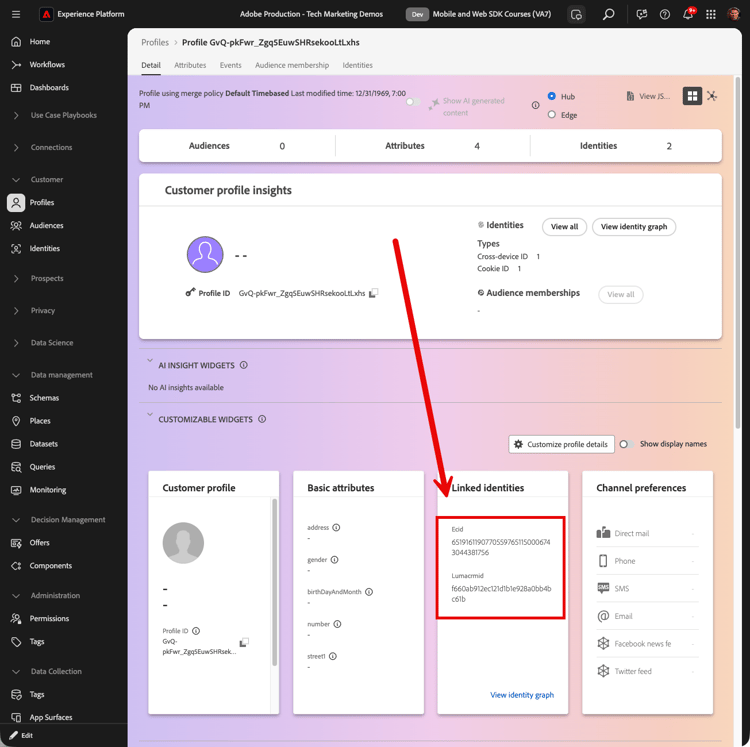Image resolution: width=750 pixels, height=747 pixels.
Task: Collapse the CUSTOMIZABLE WIDGETS section
Action: pos(150,414)
